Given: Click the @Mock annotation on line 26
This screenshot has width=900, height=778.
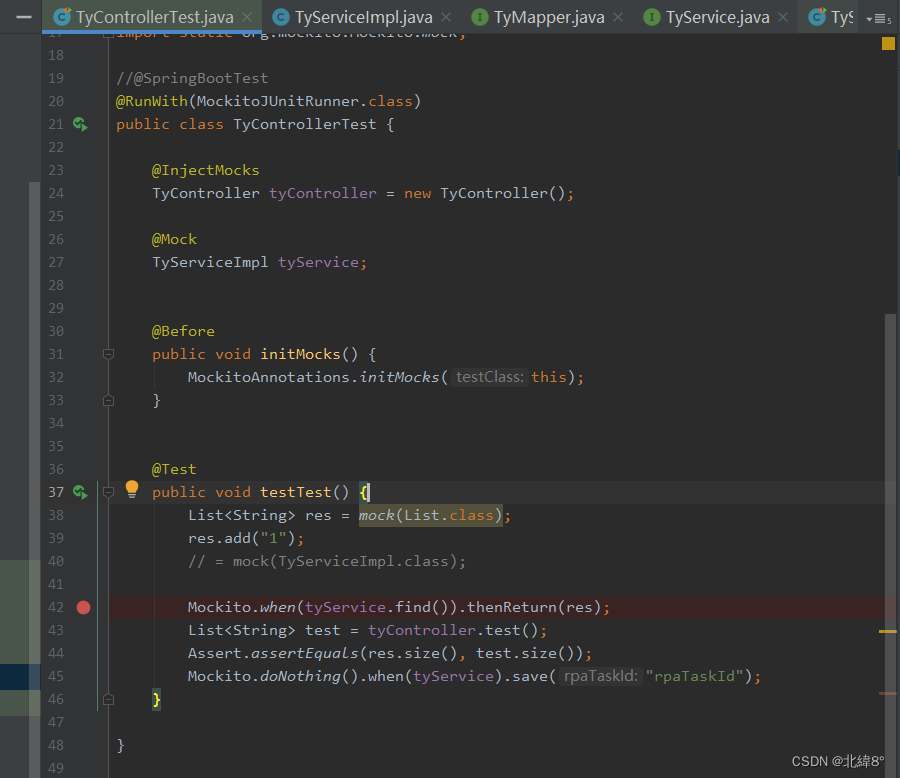Looking at the screenshot, I should [174, 239].
